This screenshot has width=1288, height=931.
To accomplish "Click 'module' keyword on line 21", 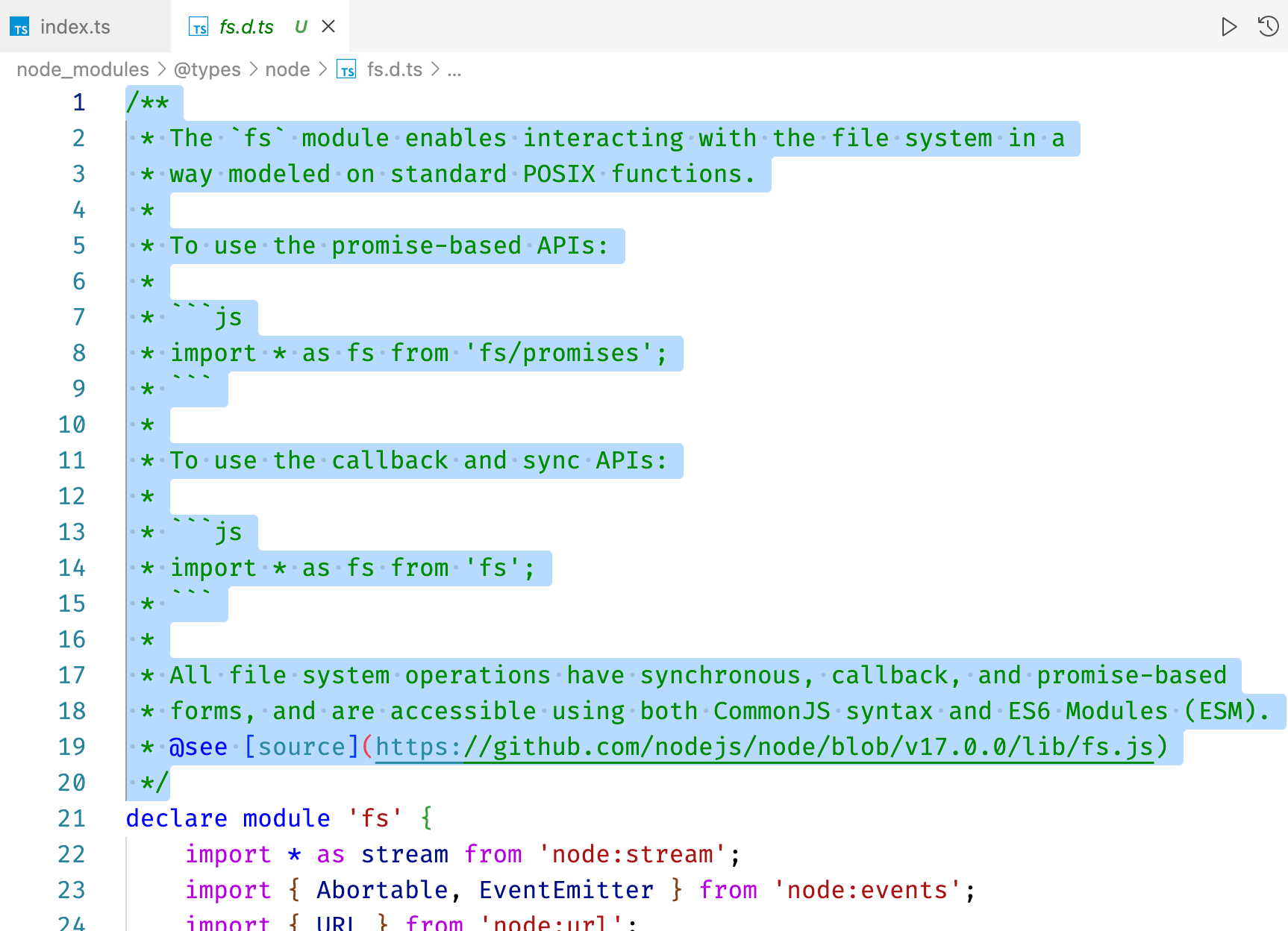I will tap(287, 818).
